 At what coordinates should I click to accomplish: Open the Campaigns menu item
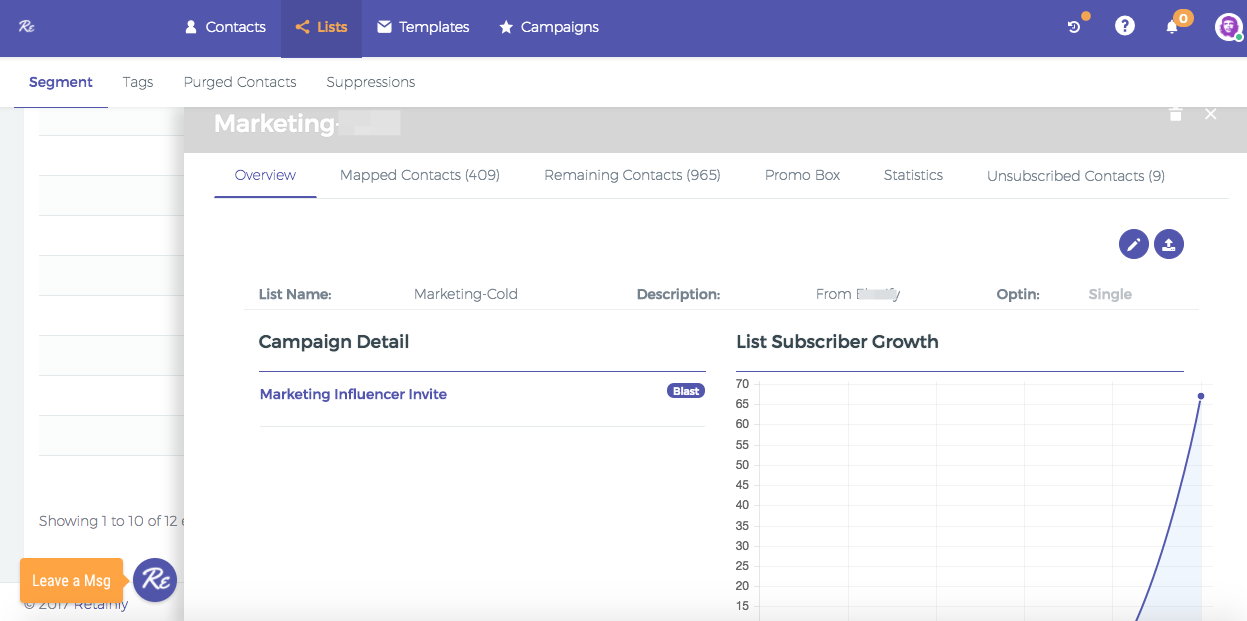(549, 27)
